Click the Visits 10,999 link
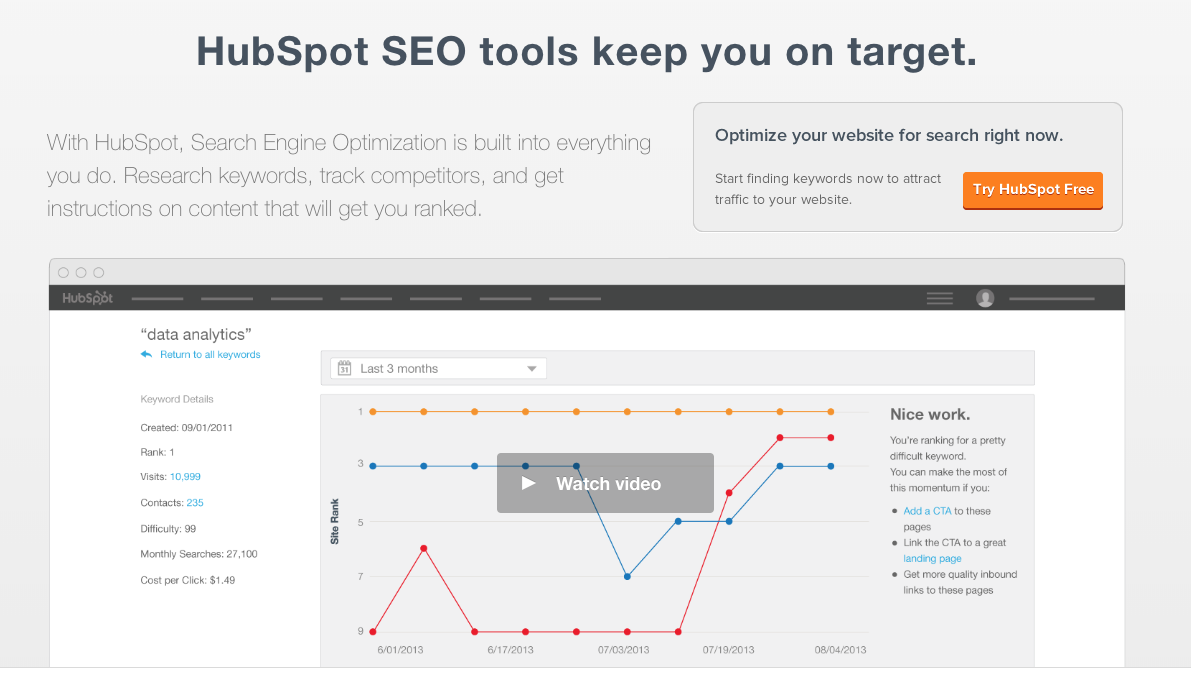1191x698 pixels. click(x=185, y=477)
